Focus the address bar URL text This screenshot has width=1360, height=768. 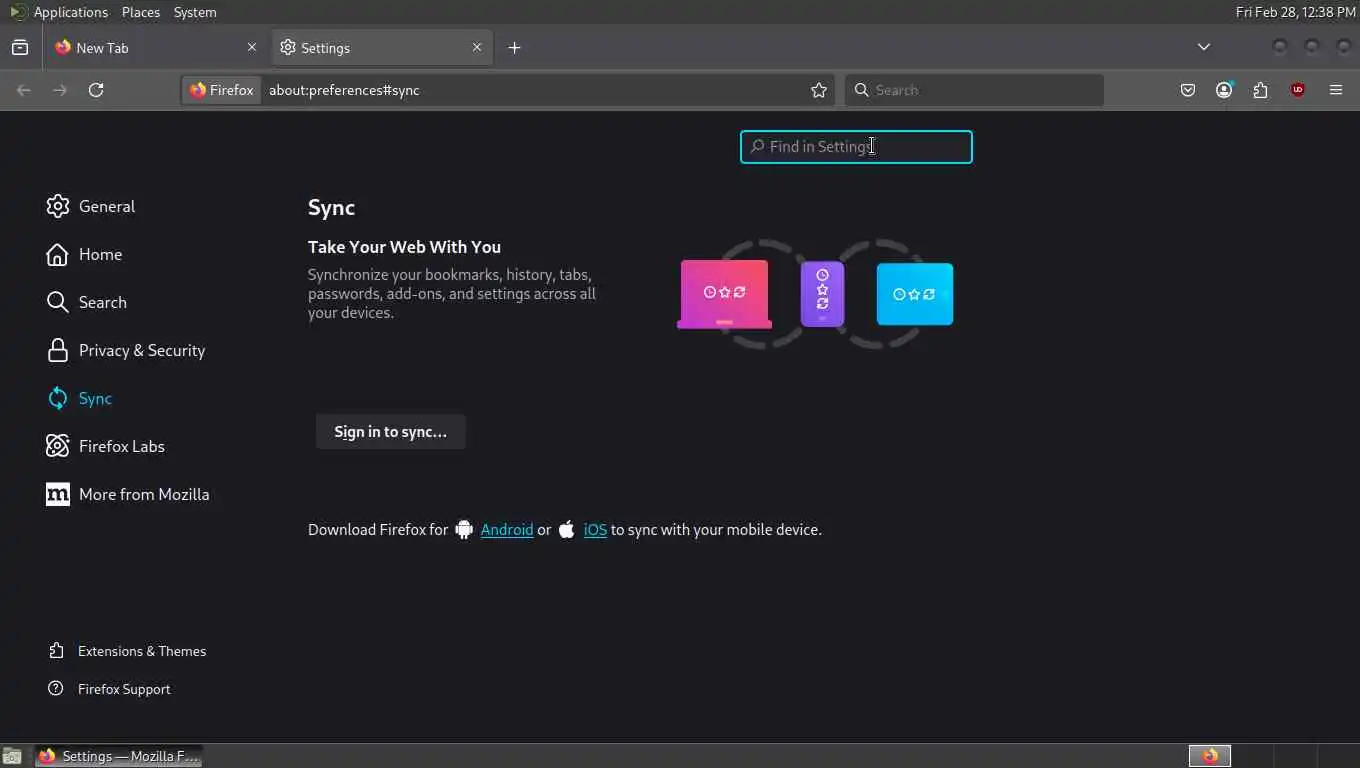pyautogui.click(x=344, y=90)
